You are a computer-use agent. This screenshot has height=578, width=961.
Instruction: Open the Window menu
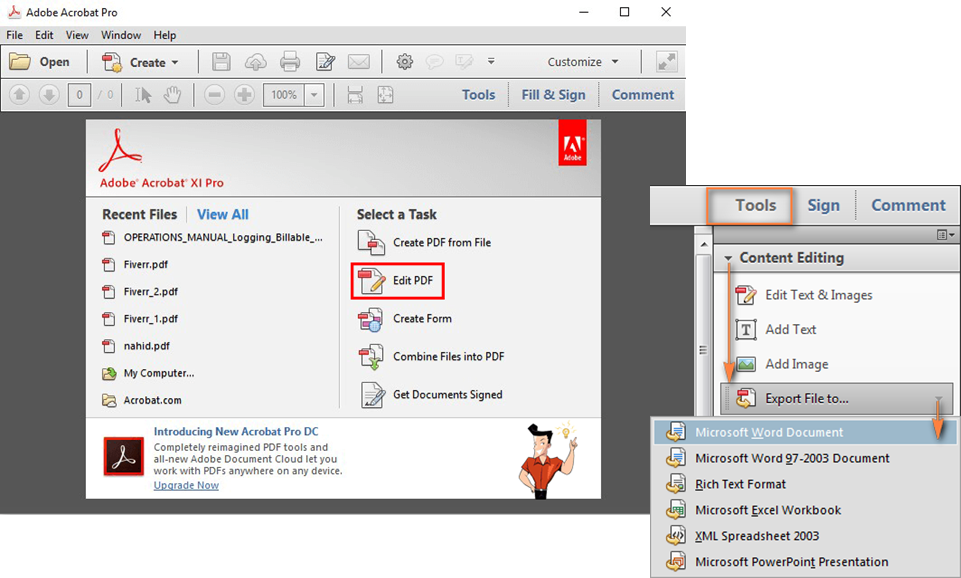[x=121, y=35]
